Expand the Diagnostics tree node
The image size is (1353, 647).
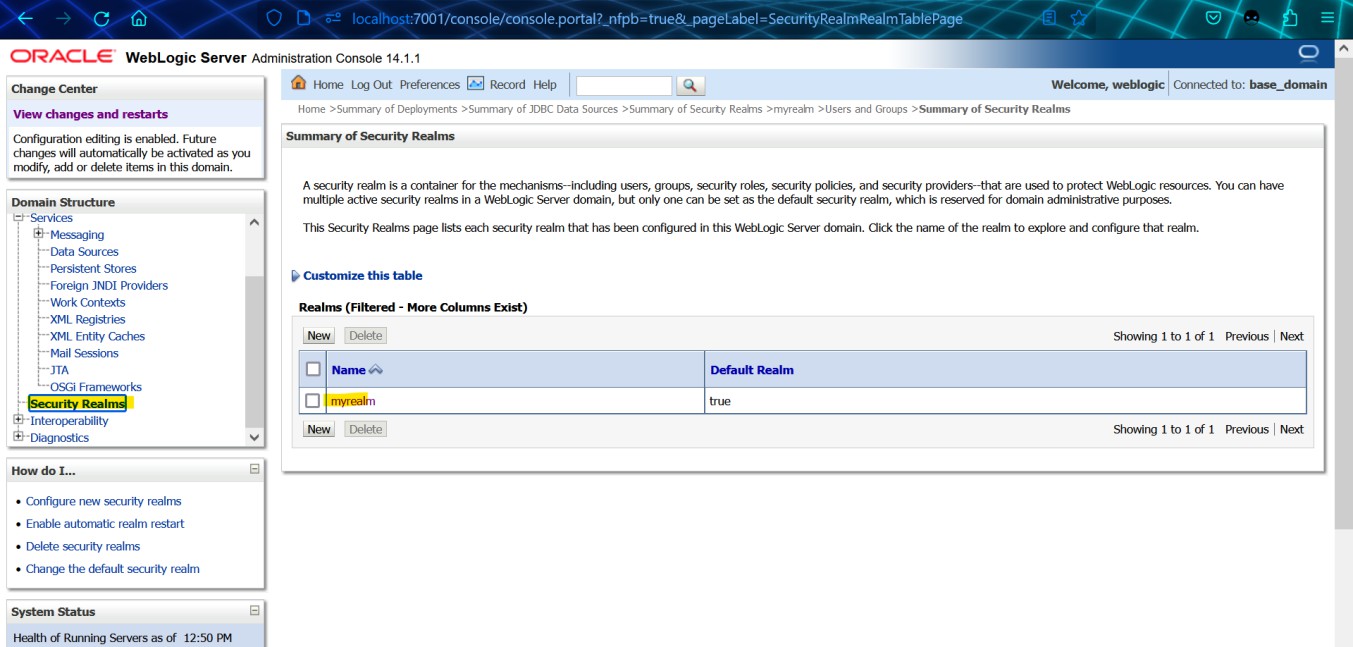pyautogui.click(x=18, y=437)
